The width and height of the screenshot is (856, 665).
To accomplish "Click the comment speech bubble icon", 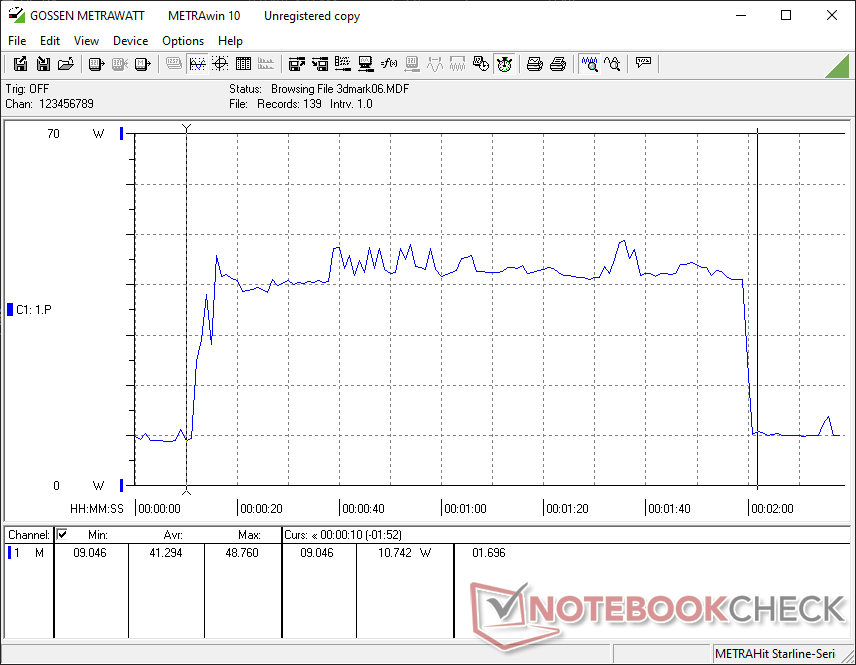I will click(x=643, y=63).
